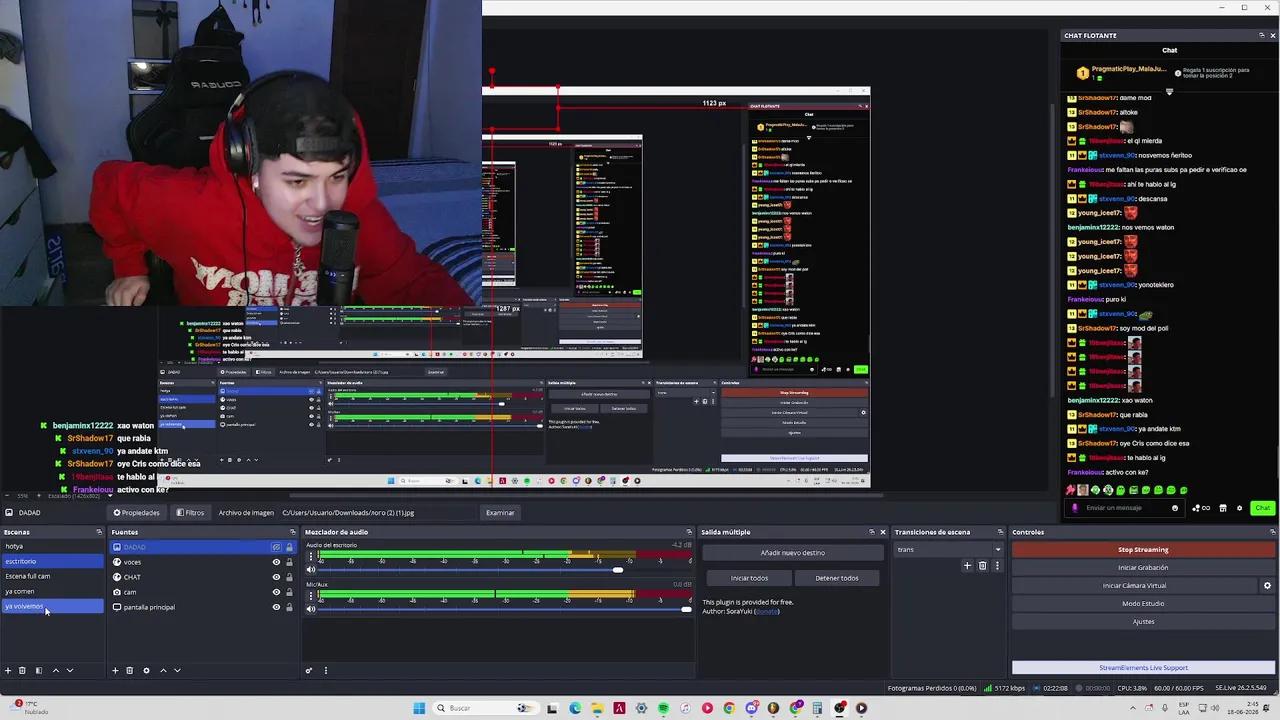Toggle visibility of CHAT source
The image size is (1280, 720).
click(x=276, y=577)
